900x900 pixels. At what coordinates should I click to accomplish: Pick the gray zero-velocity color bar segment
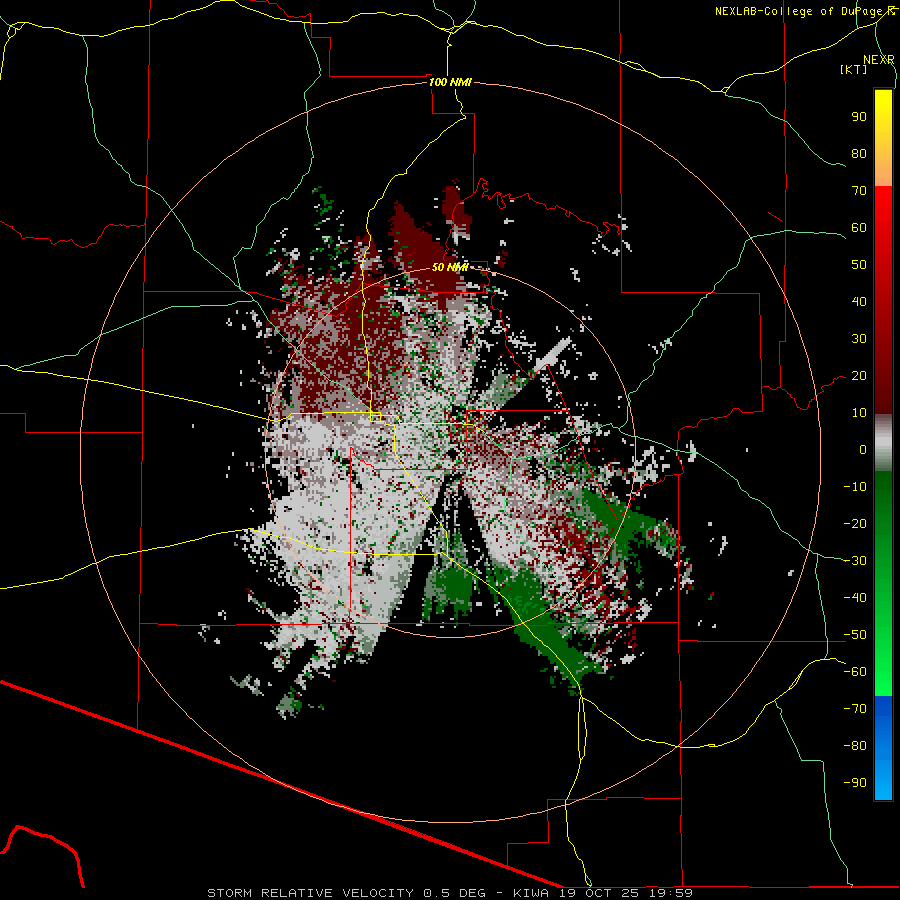[883, 443]
